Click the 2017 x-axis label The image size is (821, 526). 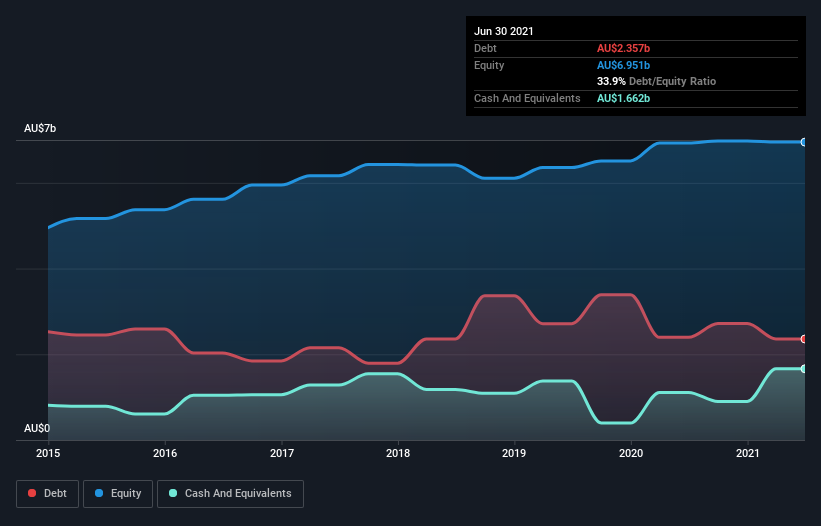pos(282,453)
